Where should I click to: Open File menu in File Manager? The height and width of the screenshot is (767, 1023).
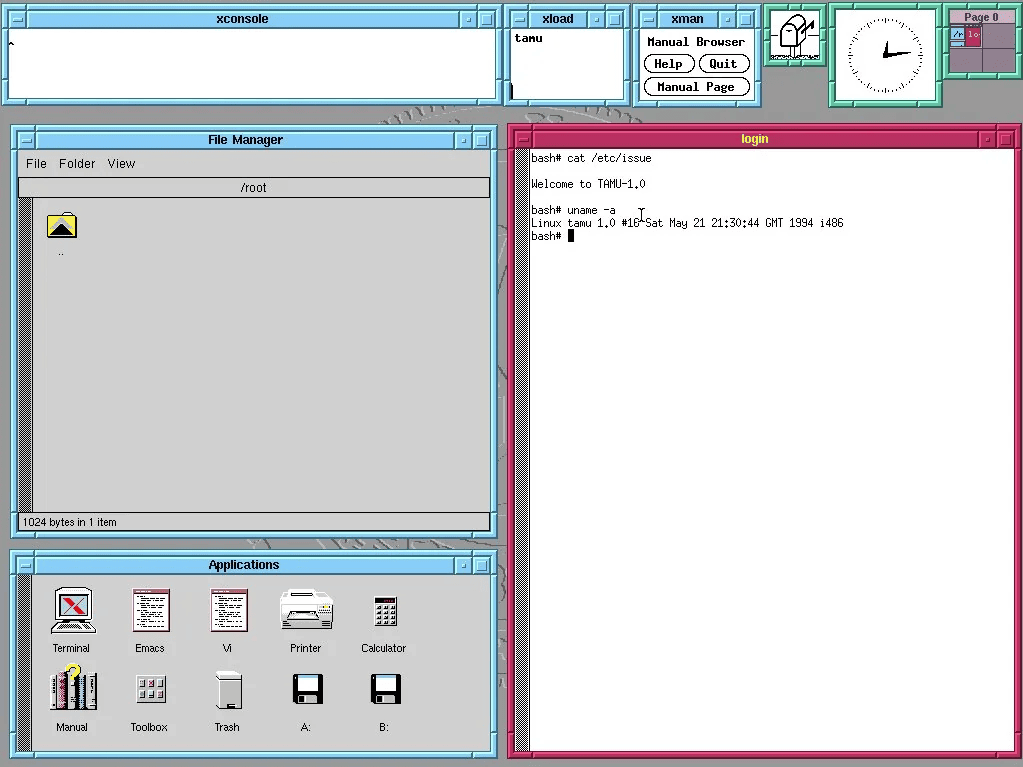(x=36, y=164)
